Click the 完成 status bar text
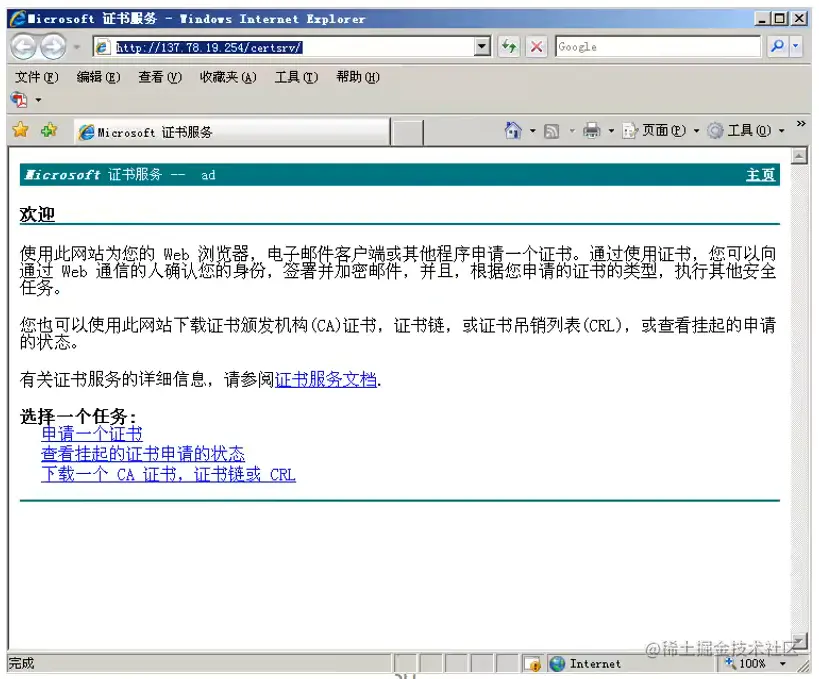819x679 pixels. 21,663
